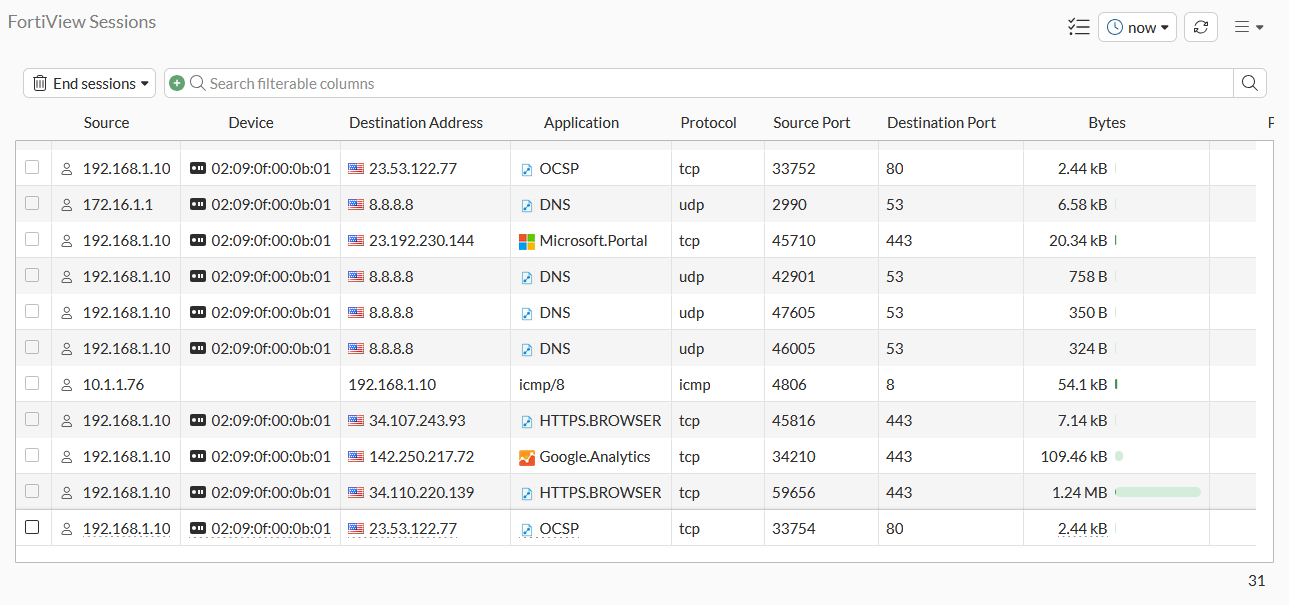Click the Google.Analytics application icon

[x=529, y=456]
